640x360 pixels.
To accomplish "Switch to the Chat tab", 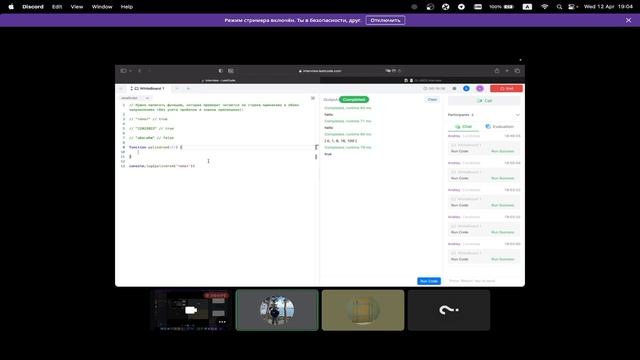I will (464, 127).
